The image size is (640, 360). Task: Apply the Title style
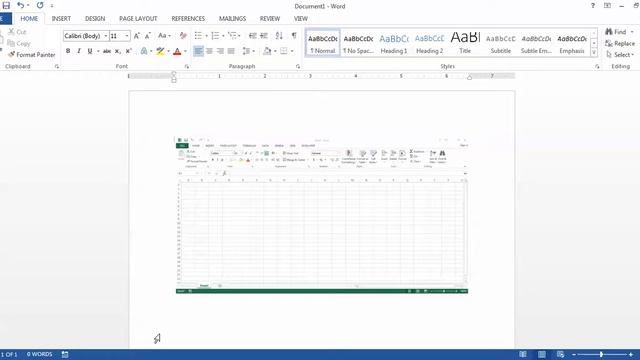(x=465, y=43)
